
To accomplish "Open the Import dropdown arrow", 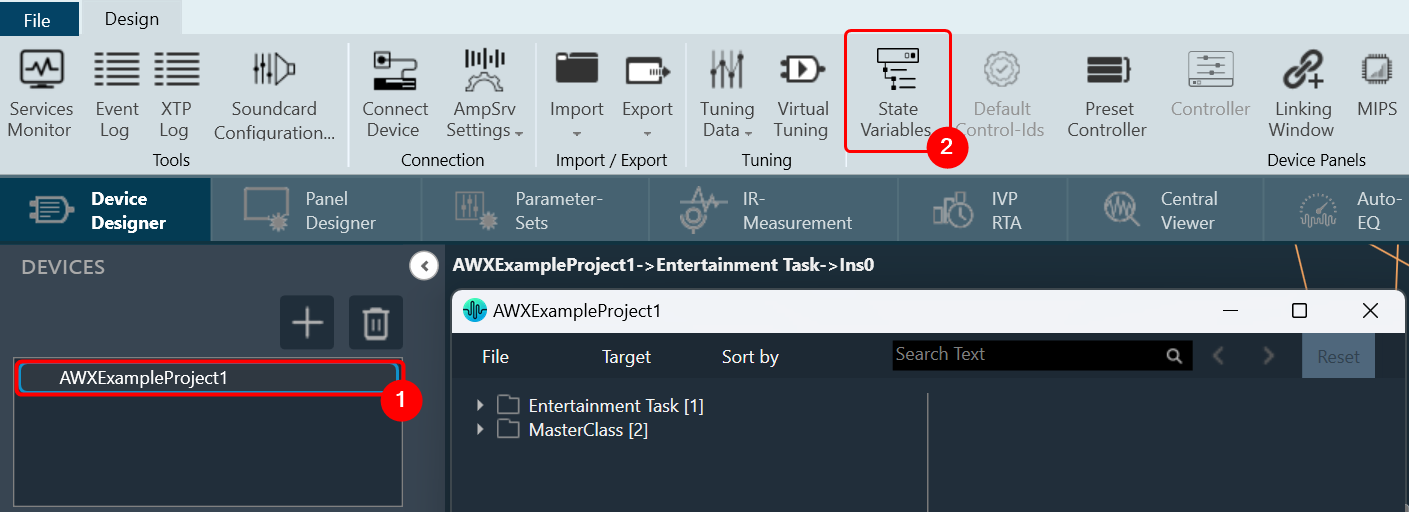I will pyautogui.click(x=577, y=133).
